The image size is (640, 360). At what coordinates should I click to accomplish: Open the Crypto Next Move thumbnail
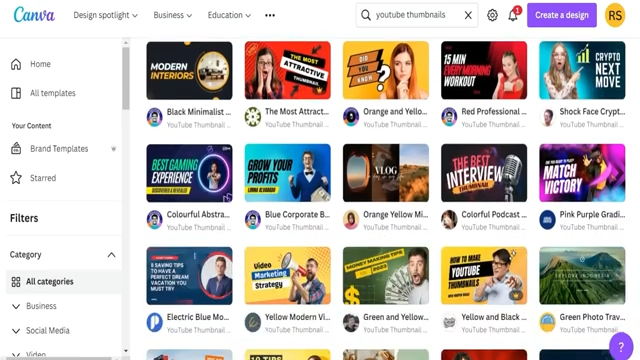[x=582, y=70]
